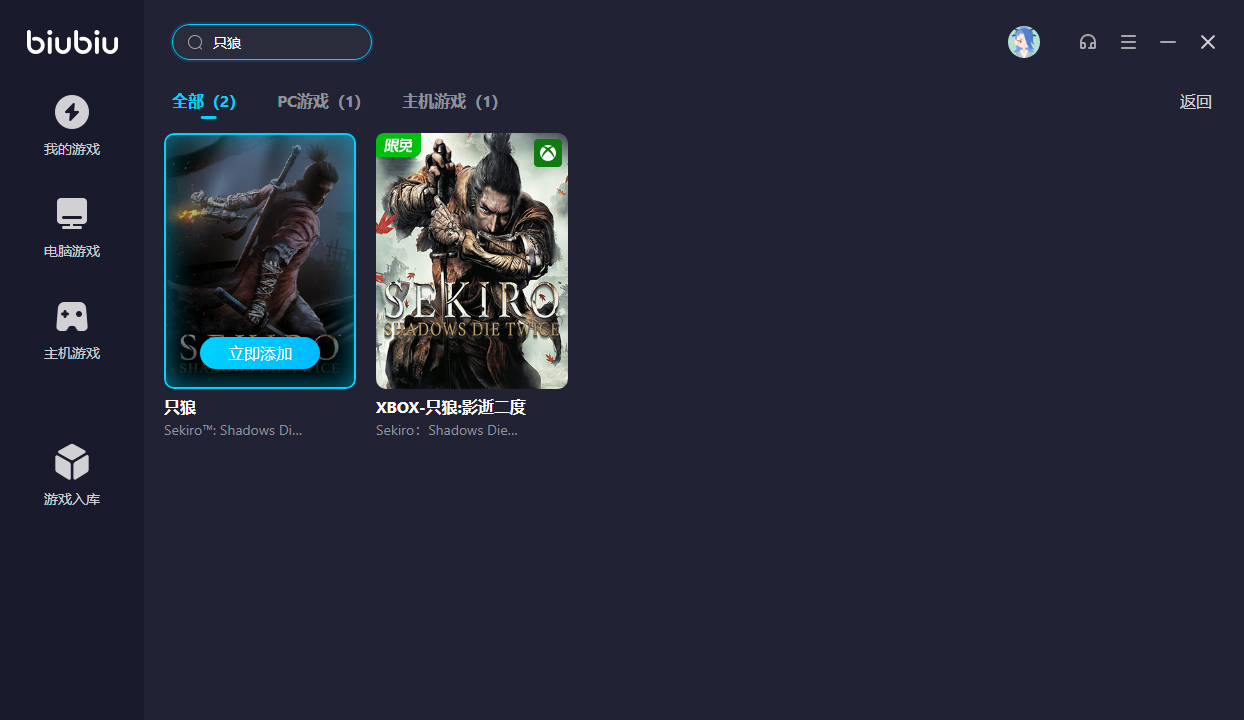Viewport: 1244px width, 720px height.
Task: Click the 我的游戏 sidebar label
Action: point(72,150)
